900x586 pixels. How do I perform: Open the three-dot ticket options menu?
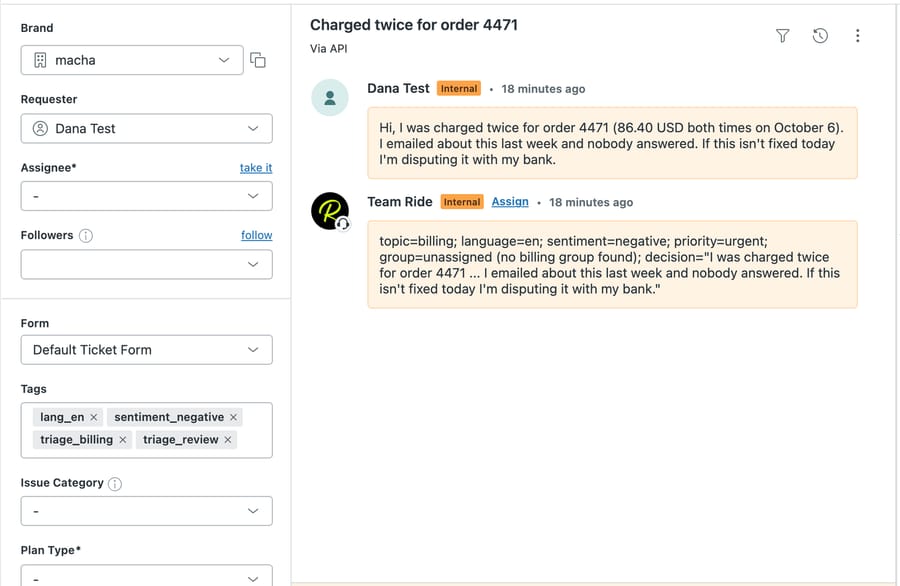coord(858,36)
